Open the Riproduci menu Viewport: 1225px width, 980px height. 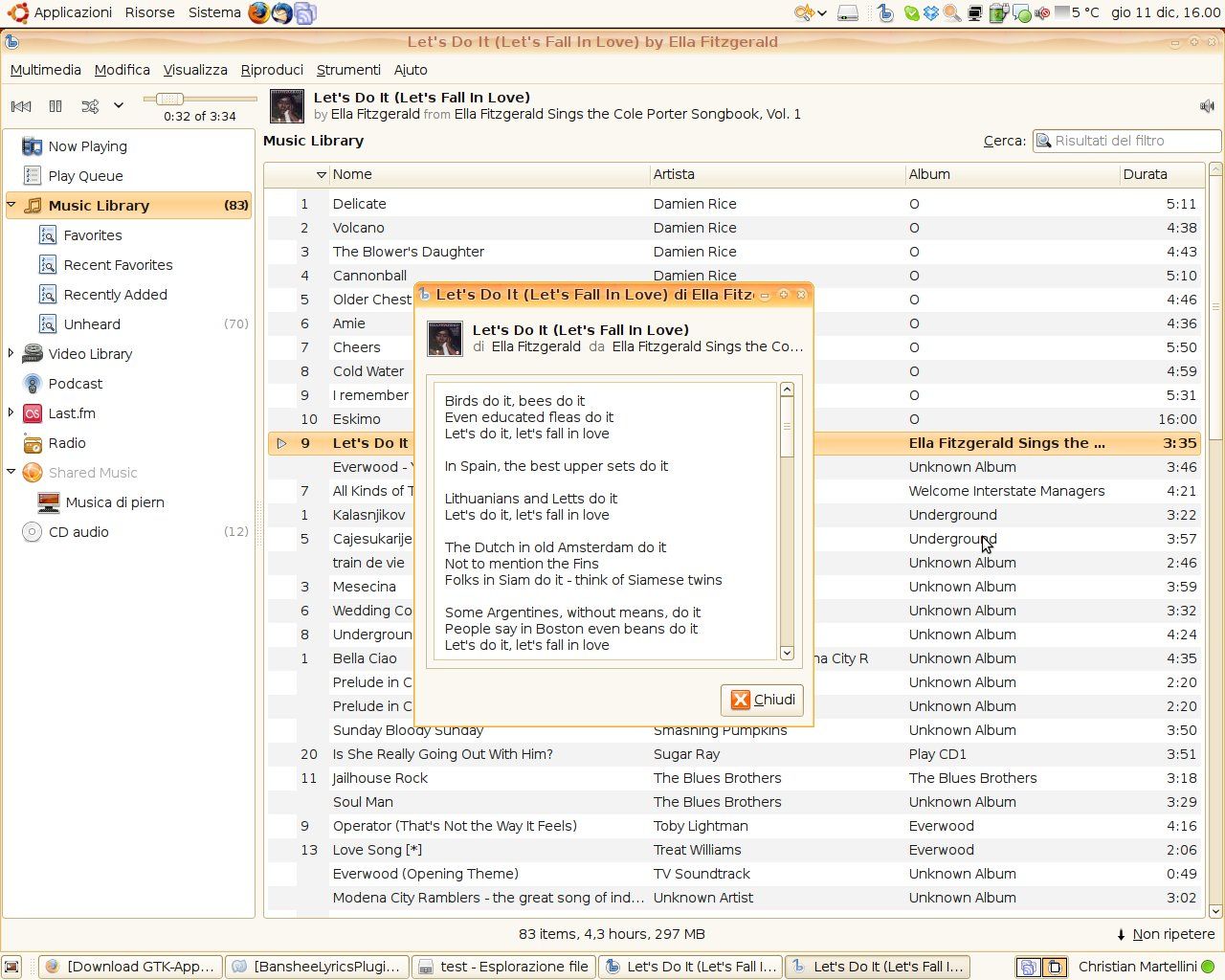272,70
